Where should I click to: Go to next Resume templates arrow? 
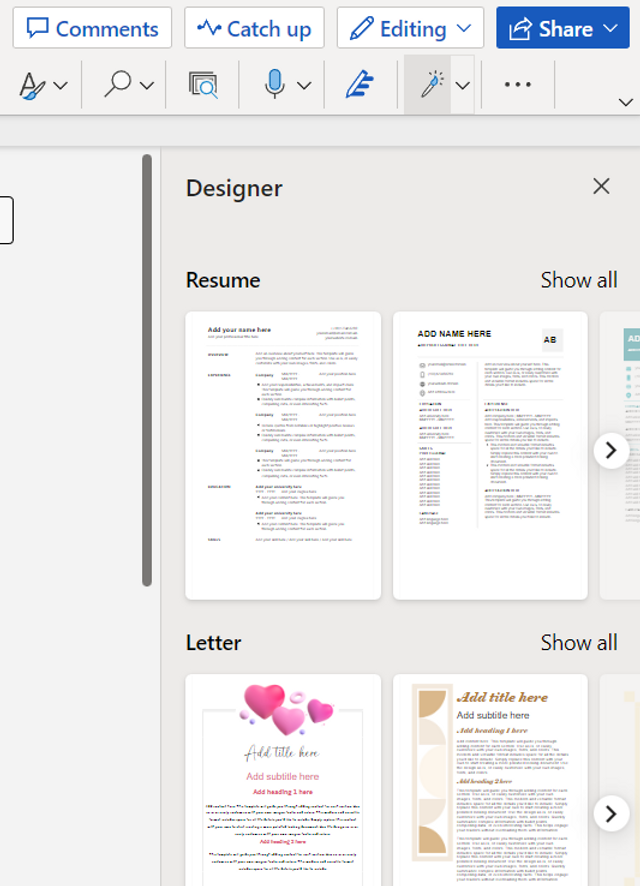point(611,451)
